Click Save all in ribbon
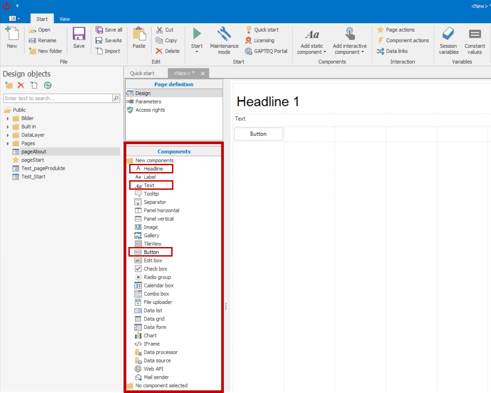491x393 pixels. tap(109, 30)
